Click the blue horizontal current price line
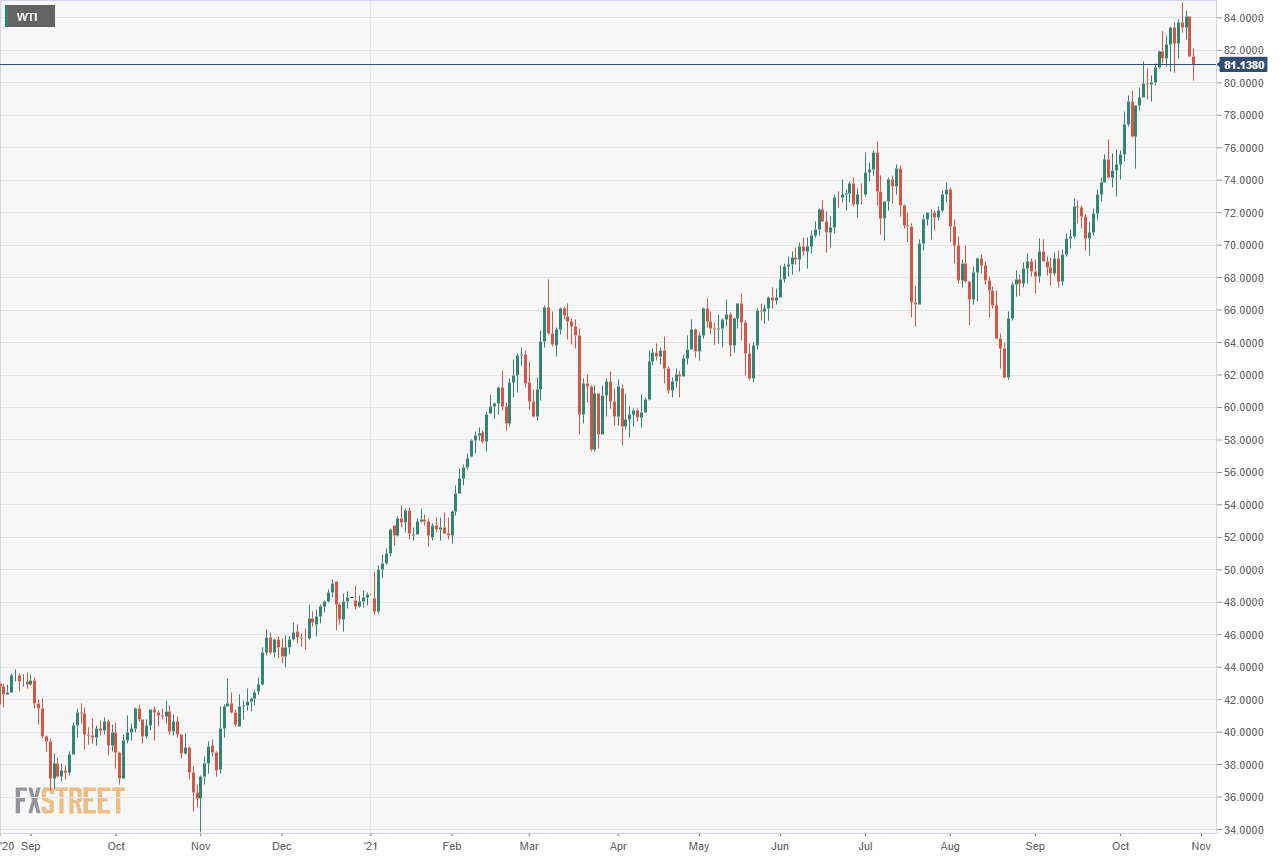The image size is (1287, 859). coord(600,65)
